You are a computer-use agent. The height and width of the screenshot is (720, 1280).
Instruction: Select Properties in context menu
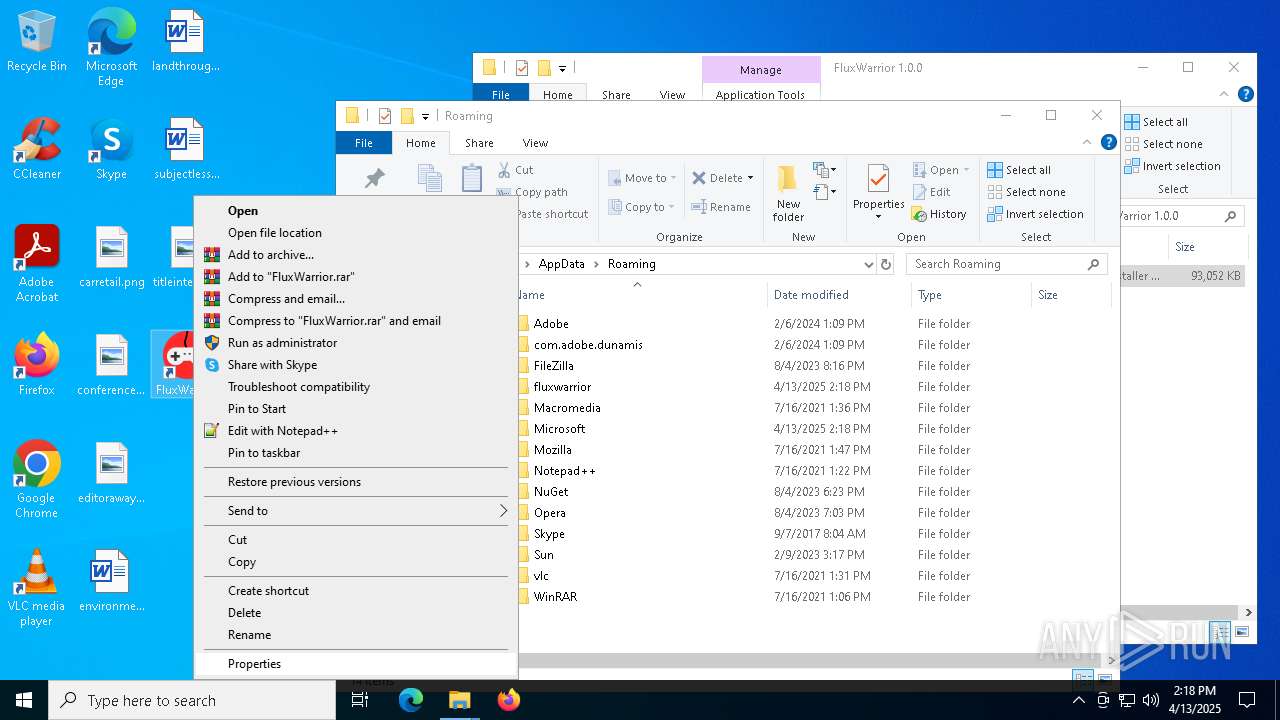click(x=356, y=664)
